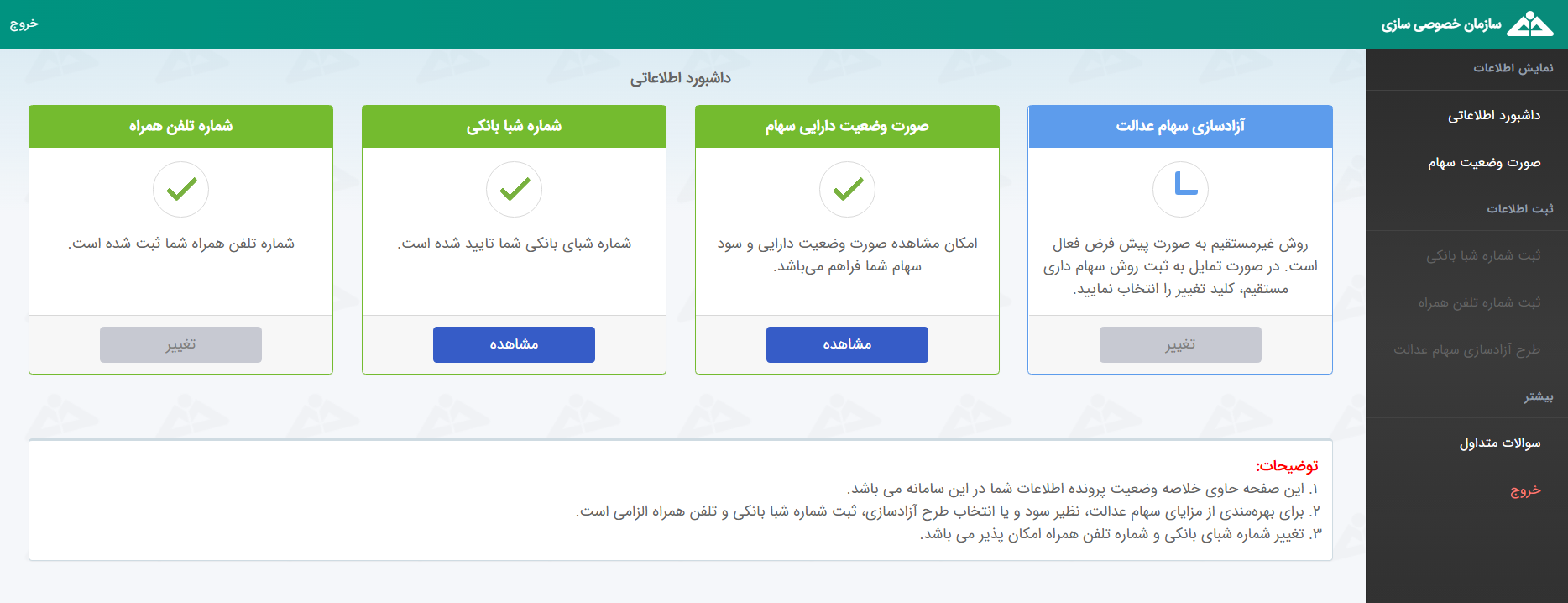Click the clock icon in آزادسازی سهام عدالت card

[1180, 189]
